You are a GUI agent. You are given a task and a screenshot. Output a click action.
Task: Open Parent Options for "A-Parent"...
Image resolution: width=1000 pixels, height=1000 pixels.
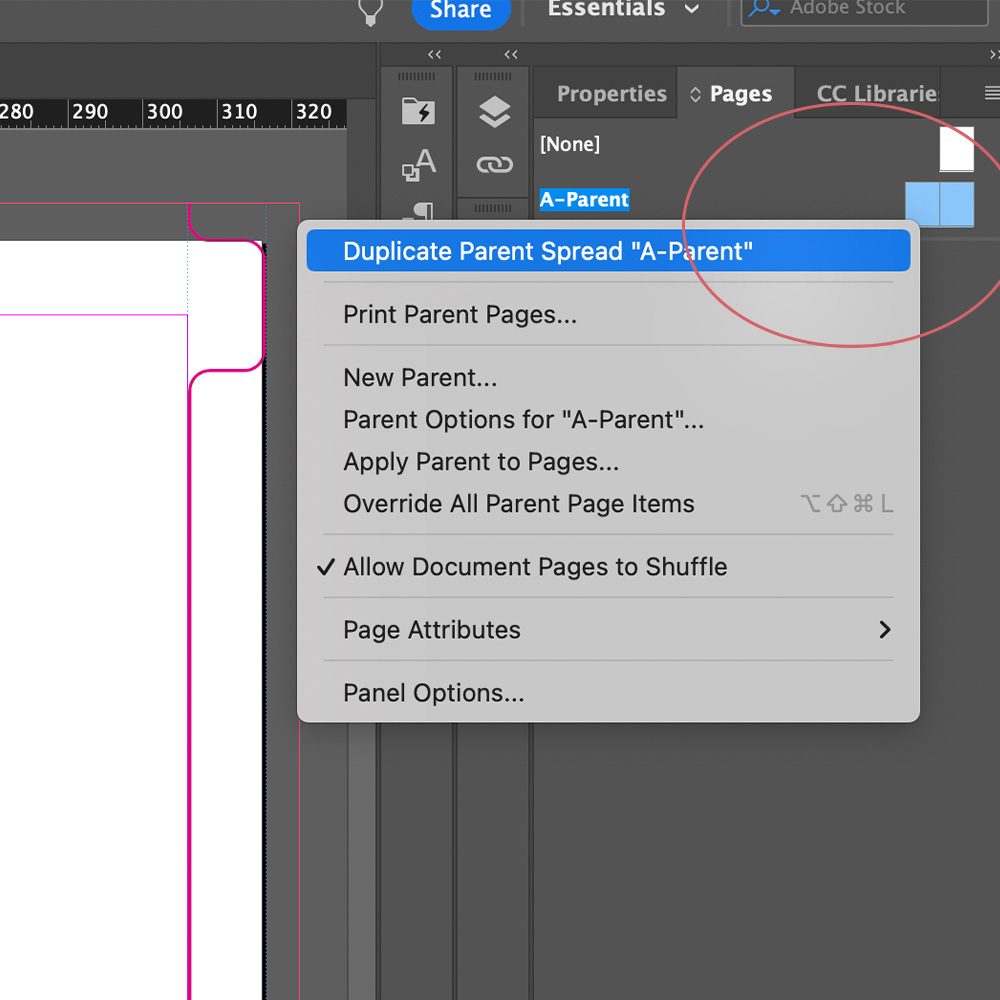coord(608,420)
